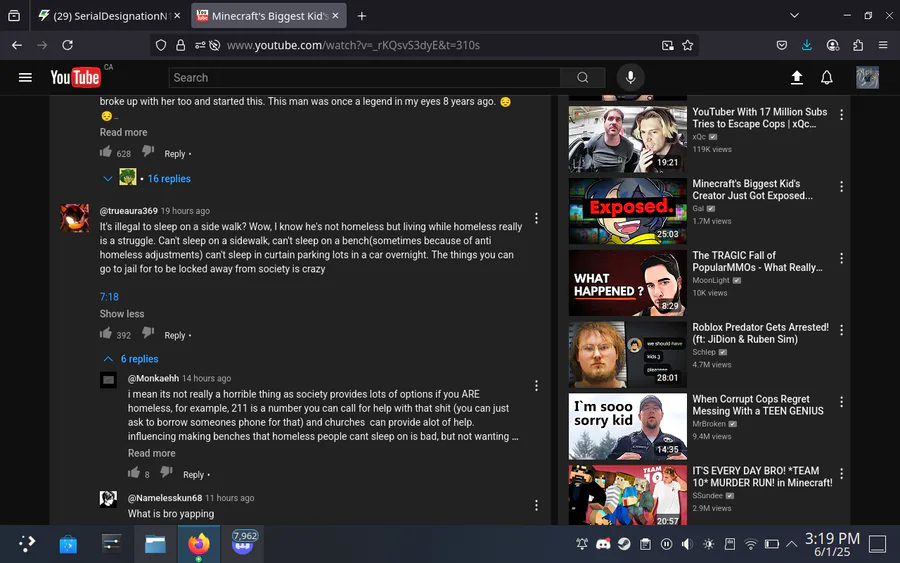Open more options for PopularMMOs video
The width and height of the screenshot is (900, 563).
click(x=841, y=258)
